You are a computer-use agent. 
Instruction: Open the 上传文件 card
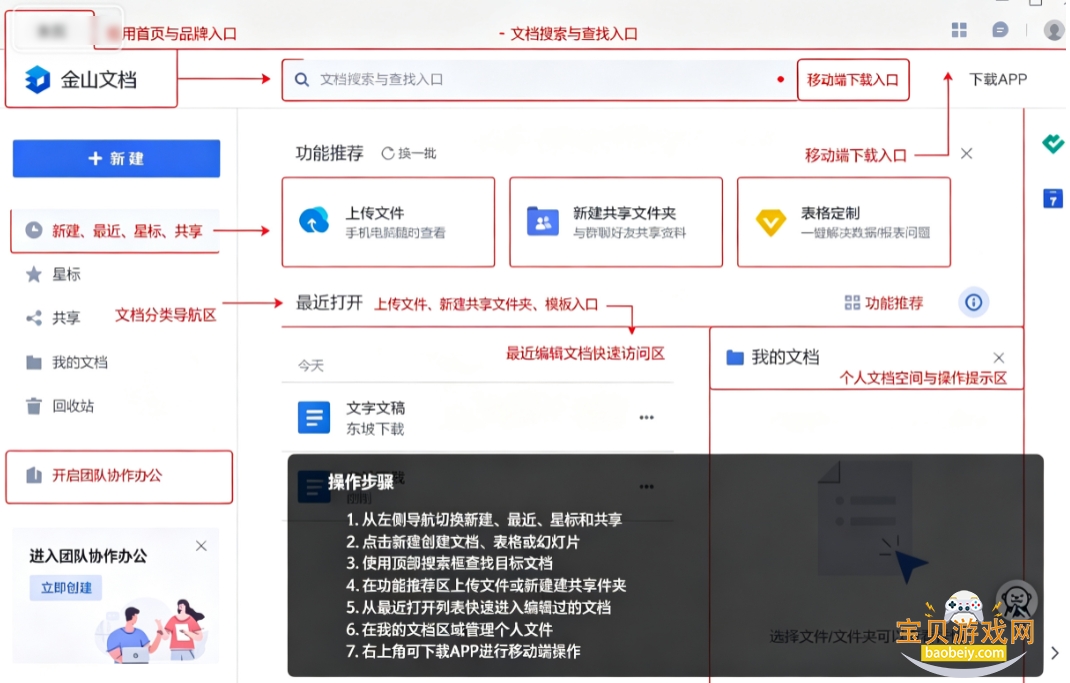(388, 222)
